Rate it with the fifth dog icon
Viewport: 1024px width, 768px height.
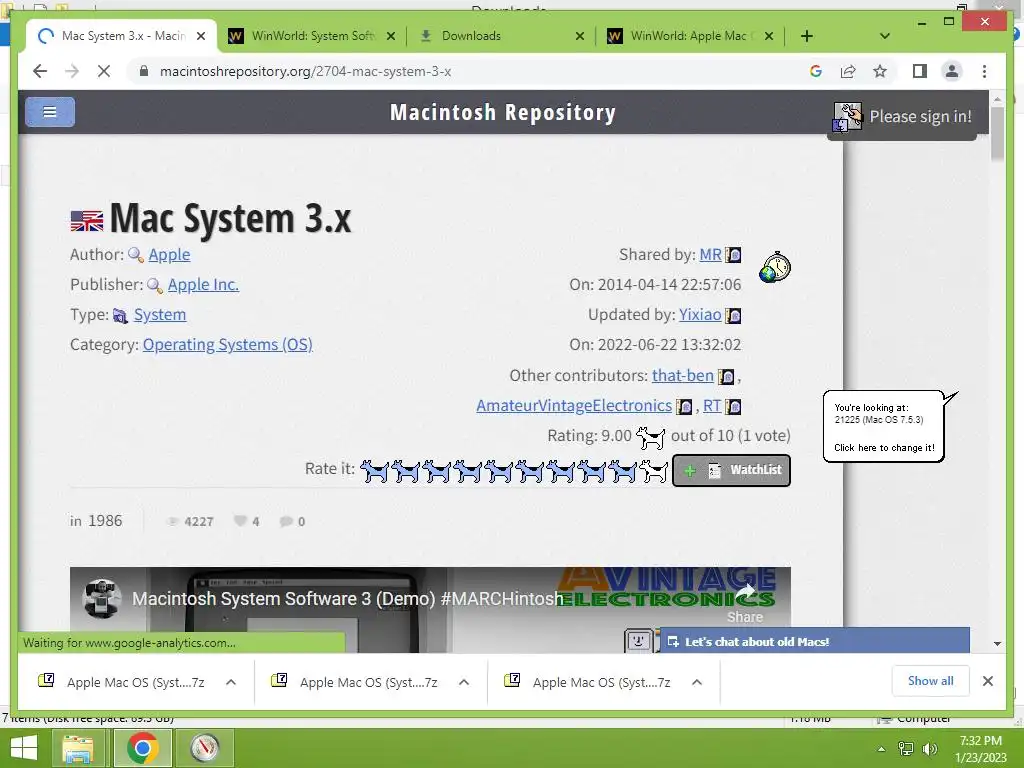(498, 470)
